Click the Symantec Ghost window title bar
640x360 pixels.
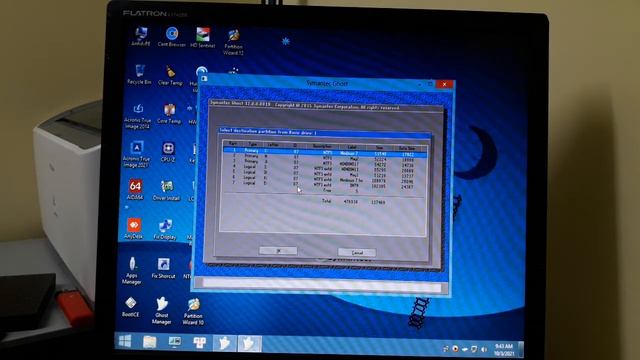[x=327, y=83]
